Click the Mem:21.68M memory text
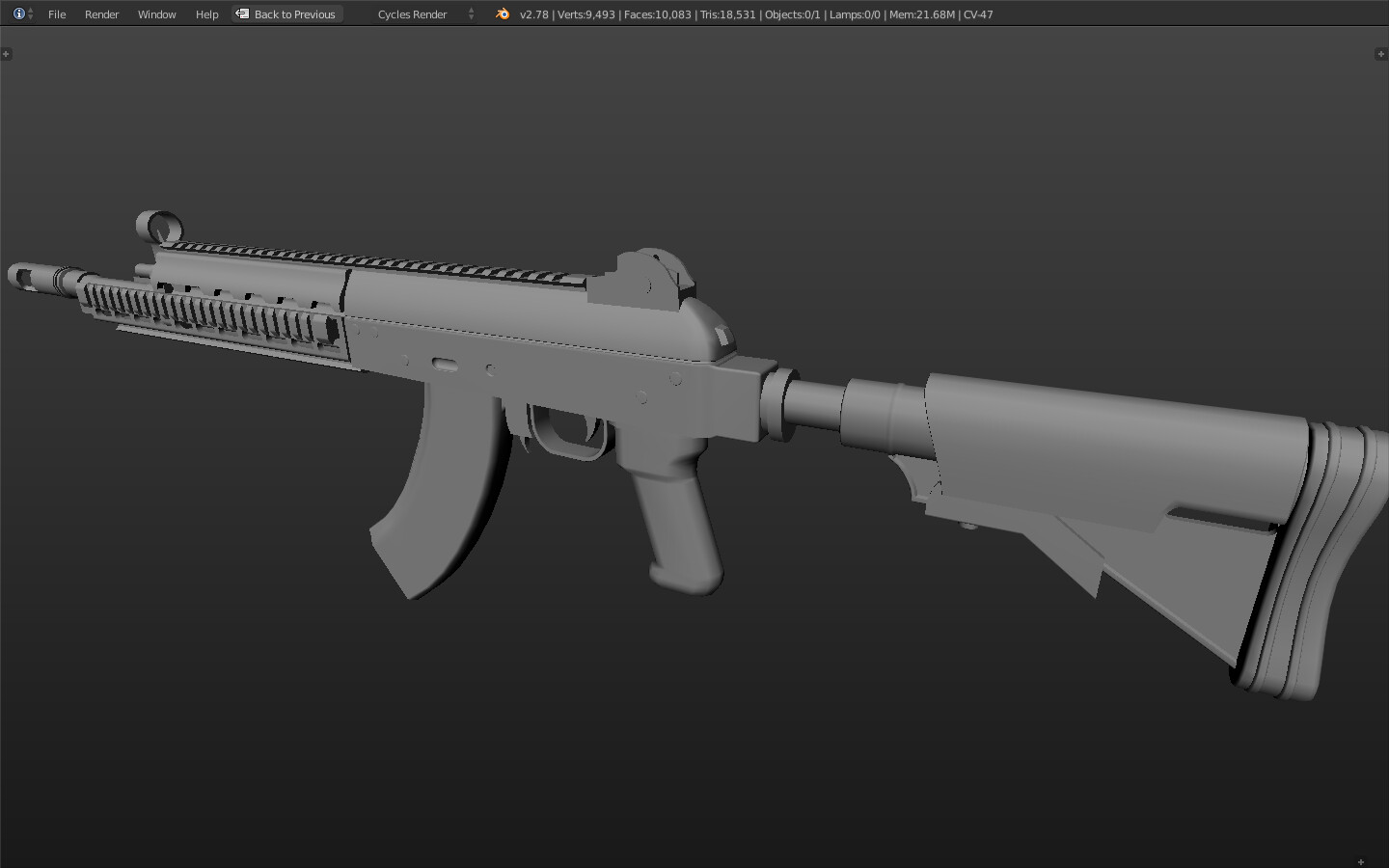This screenshot has height=868, width=1389. 922,14
